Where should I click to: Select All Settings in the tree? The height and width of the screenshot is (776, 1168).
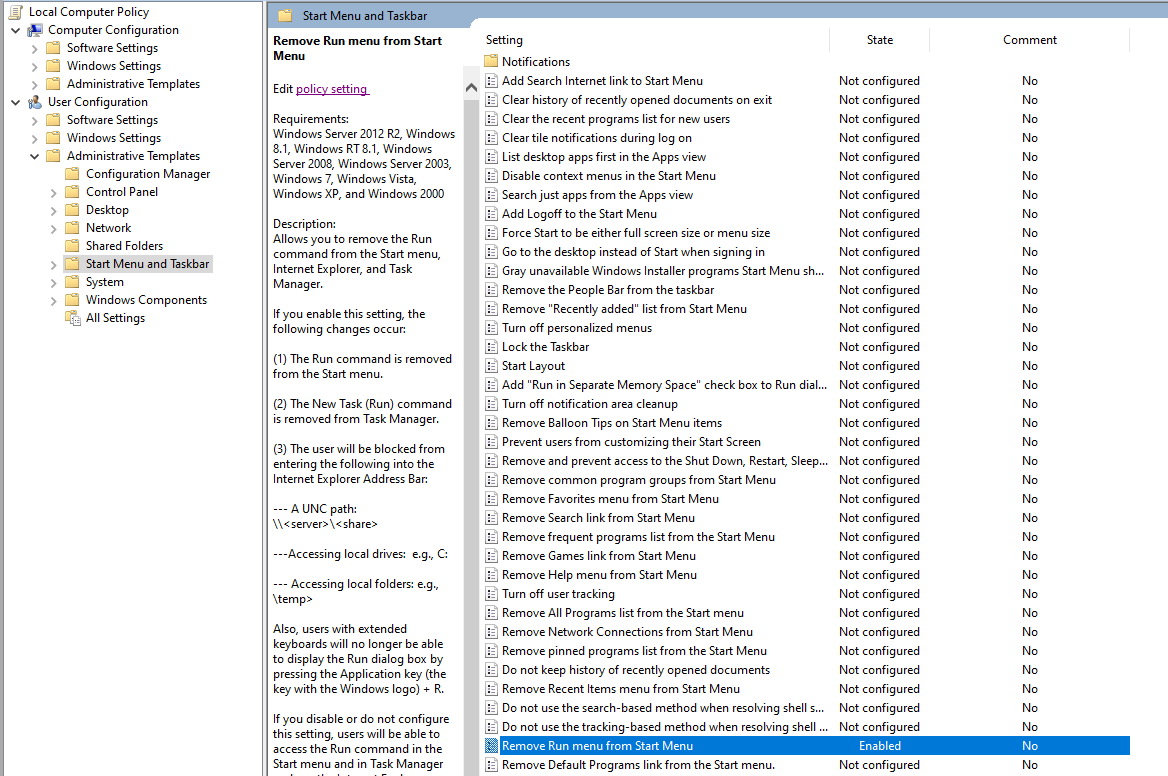click(115, 318)
